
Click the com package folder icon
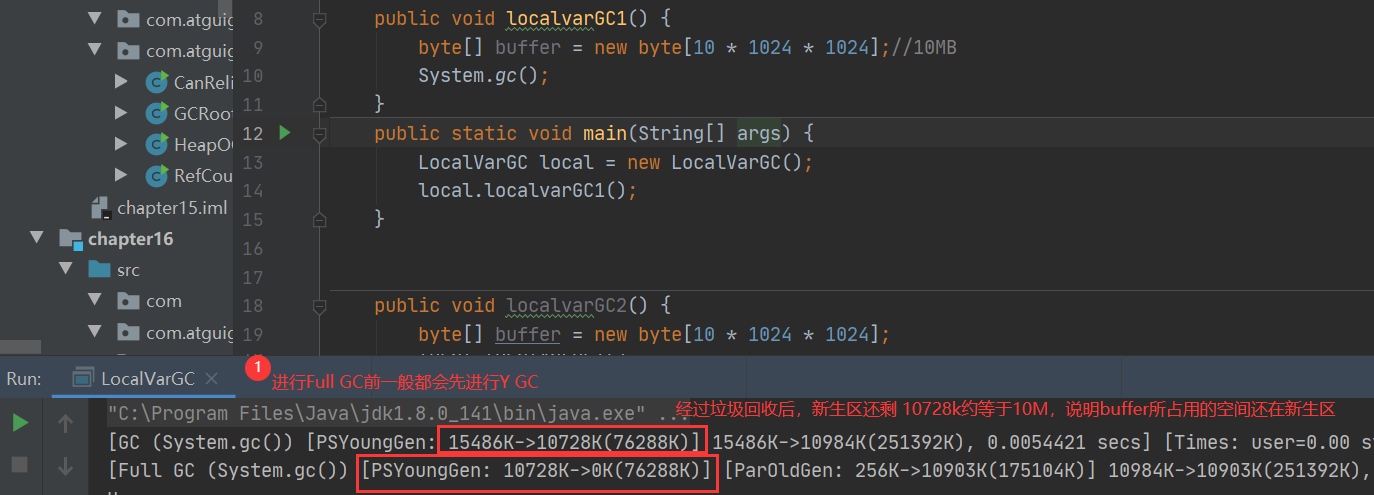coord(128,301)
